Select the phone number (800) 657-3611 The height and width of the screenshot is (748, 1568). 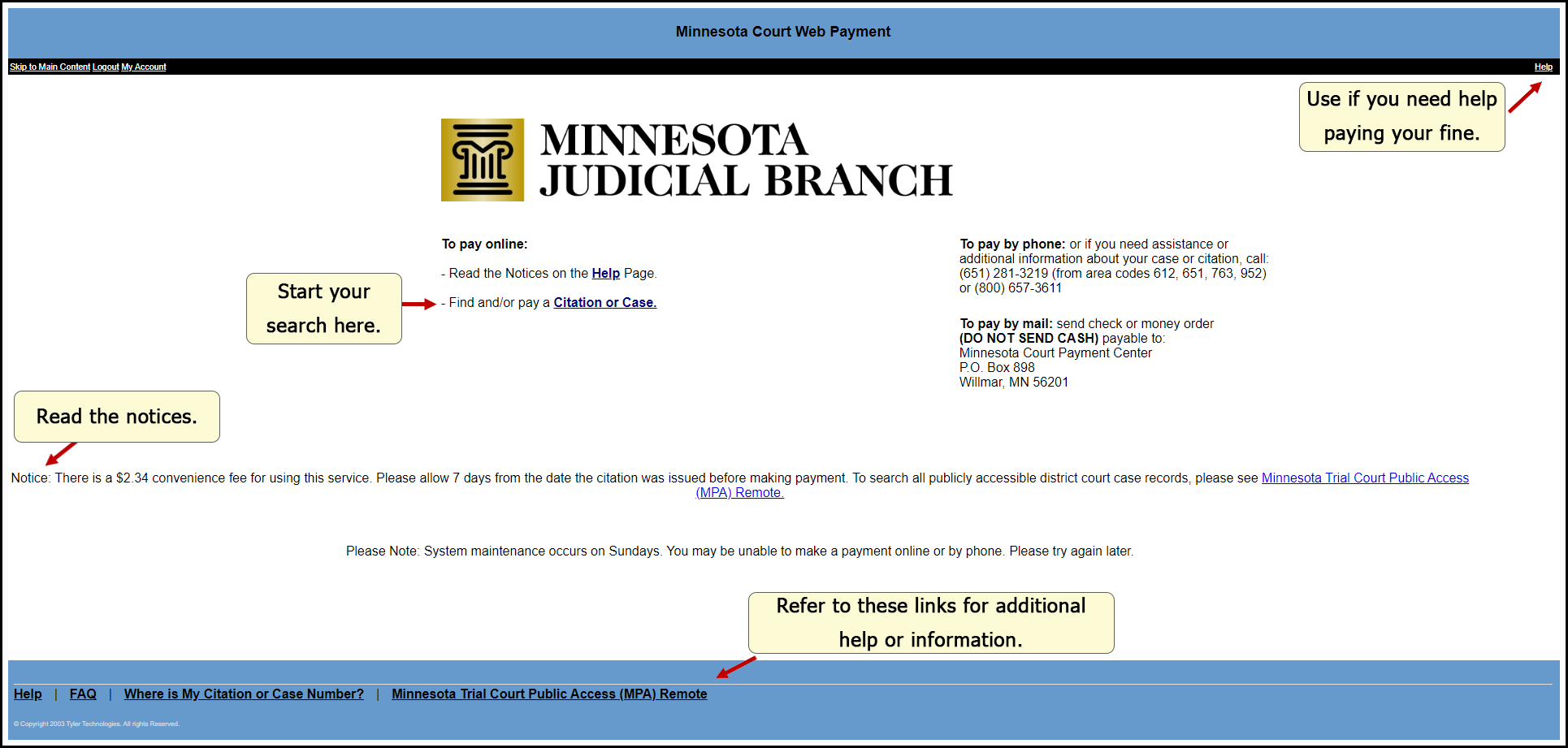(1018, 288)
